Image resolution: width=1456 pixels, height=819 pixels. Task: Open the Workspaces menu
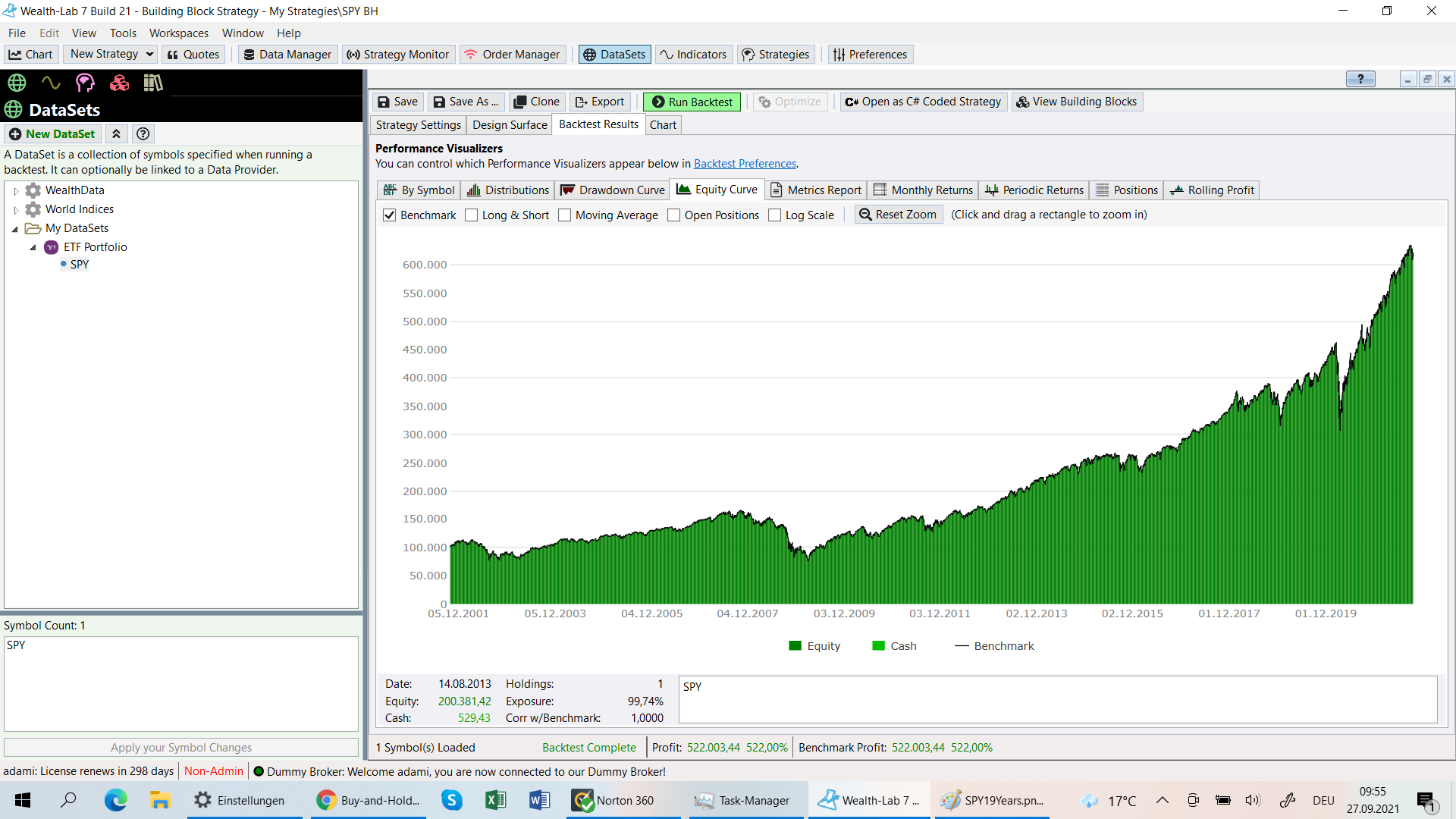pos(178,33)
